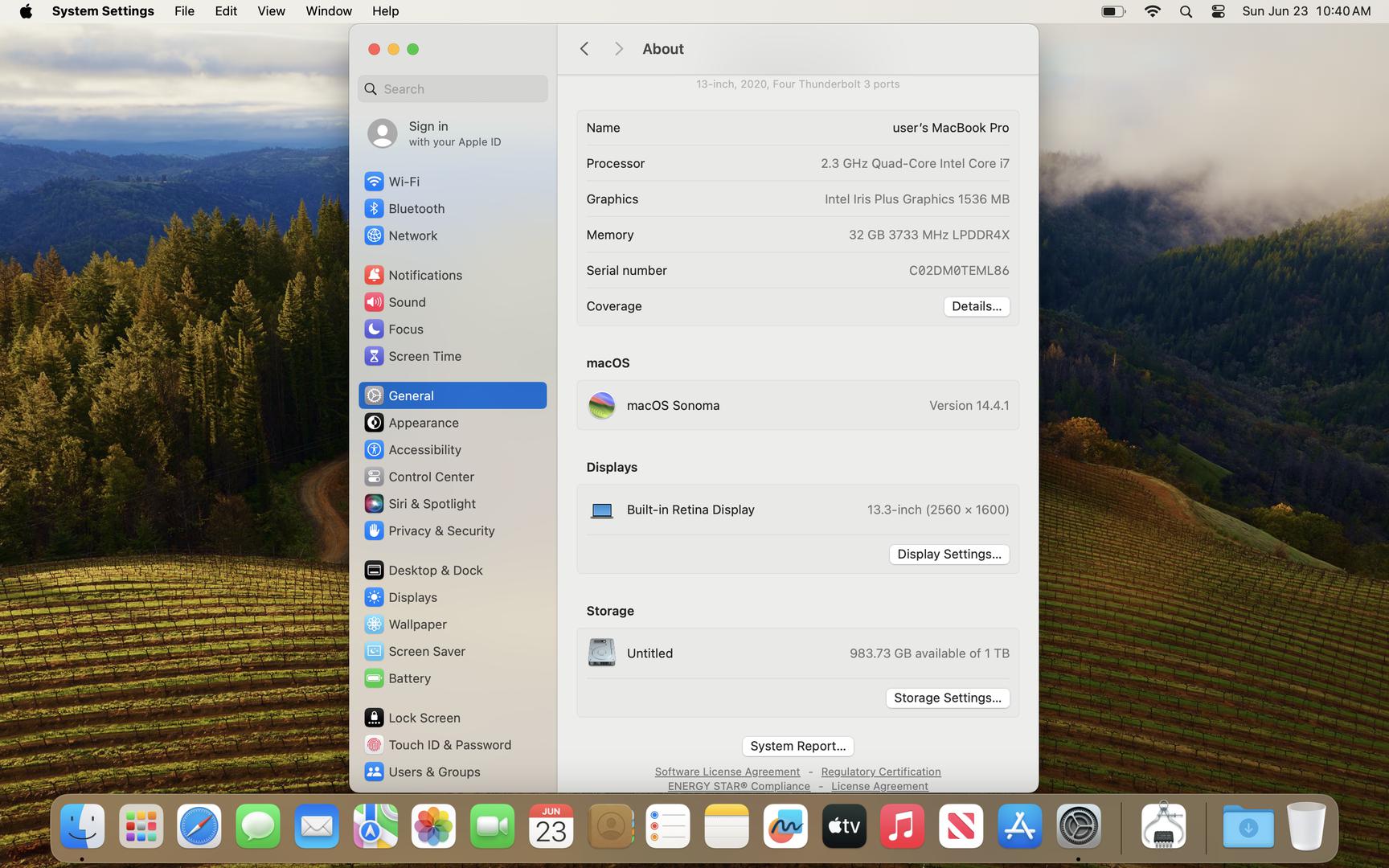The width and height of the screenshot is (1389, 868).
Task: Open Privacy & Security settings
Action: 453,530
